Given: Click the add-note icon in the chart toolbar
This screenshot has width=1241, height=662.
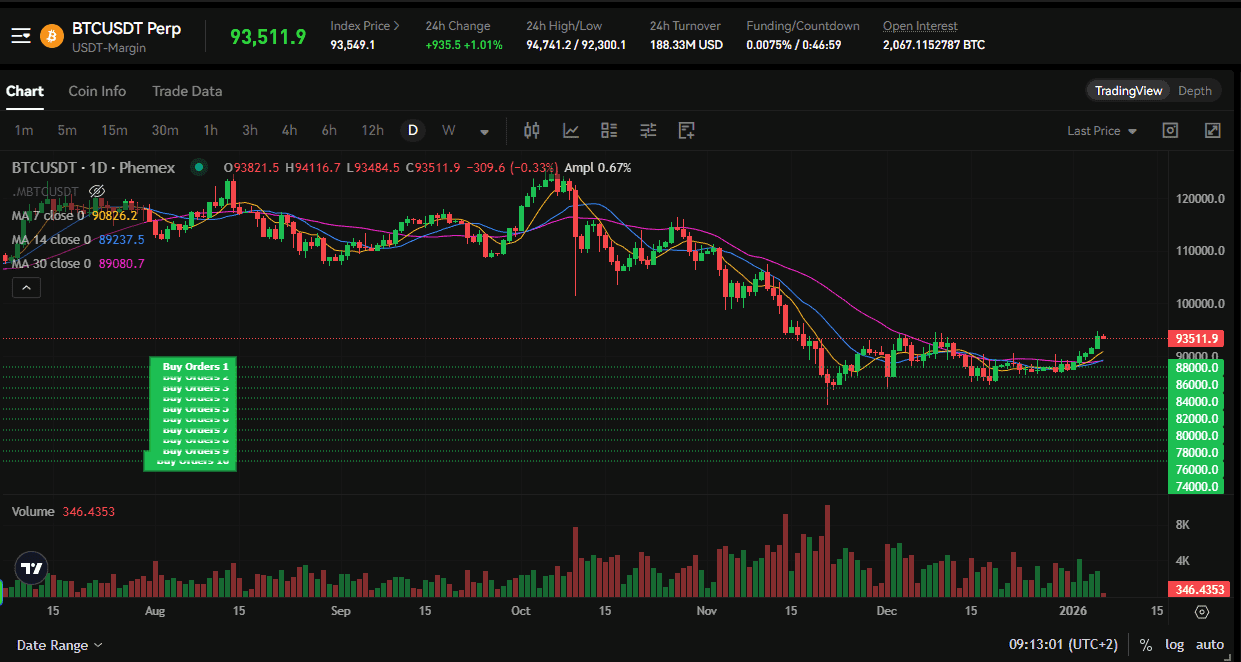Looking at the screenshot, I should (686, 130).
